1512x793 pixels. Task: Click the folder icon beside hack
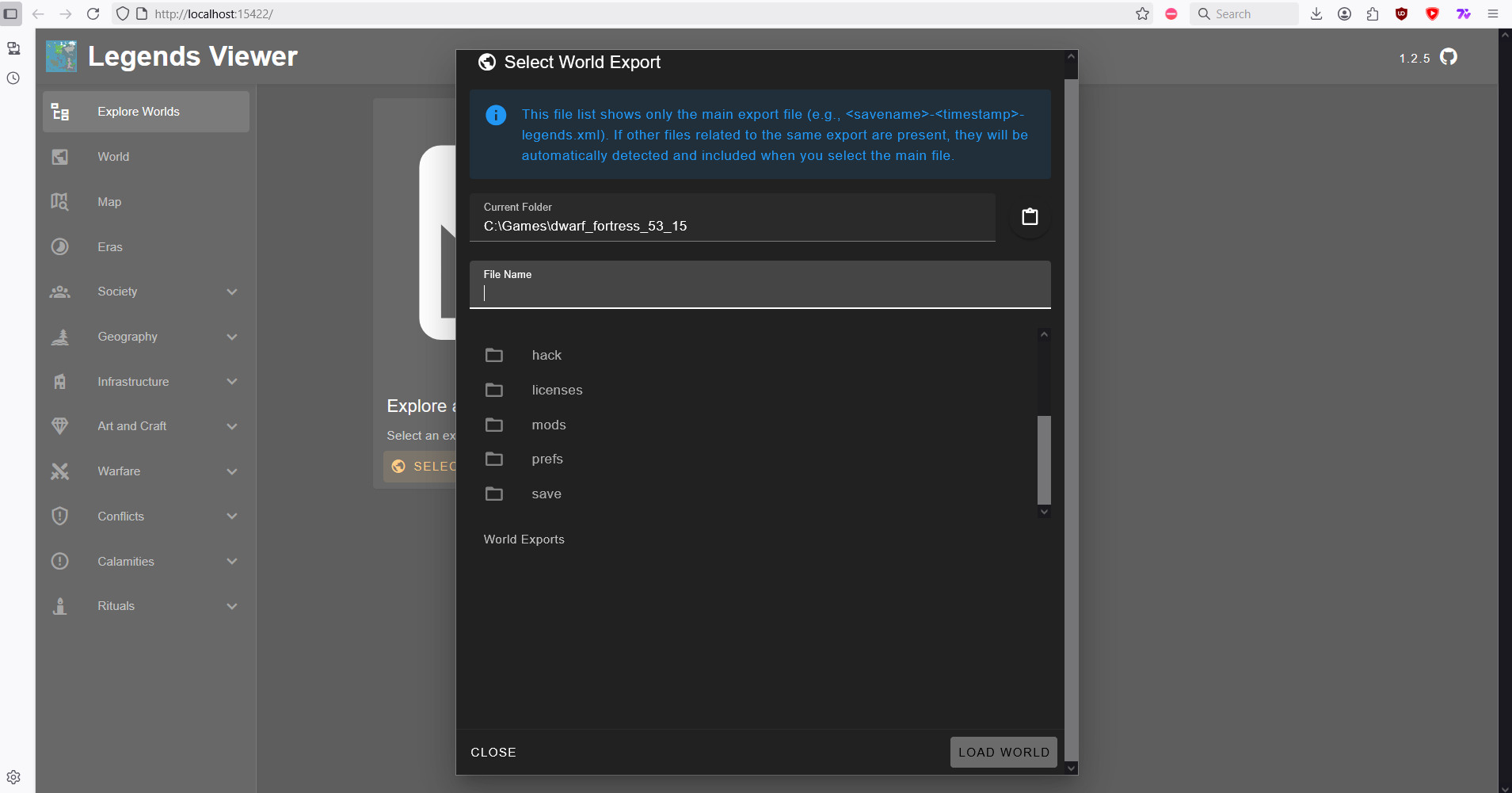494,355
